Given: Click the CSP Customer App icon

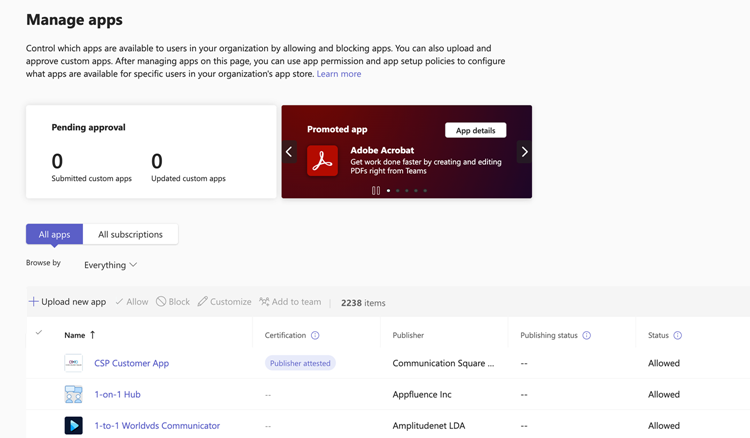Looking at the screenshot, I should tap(74, 363).
